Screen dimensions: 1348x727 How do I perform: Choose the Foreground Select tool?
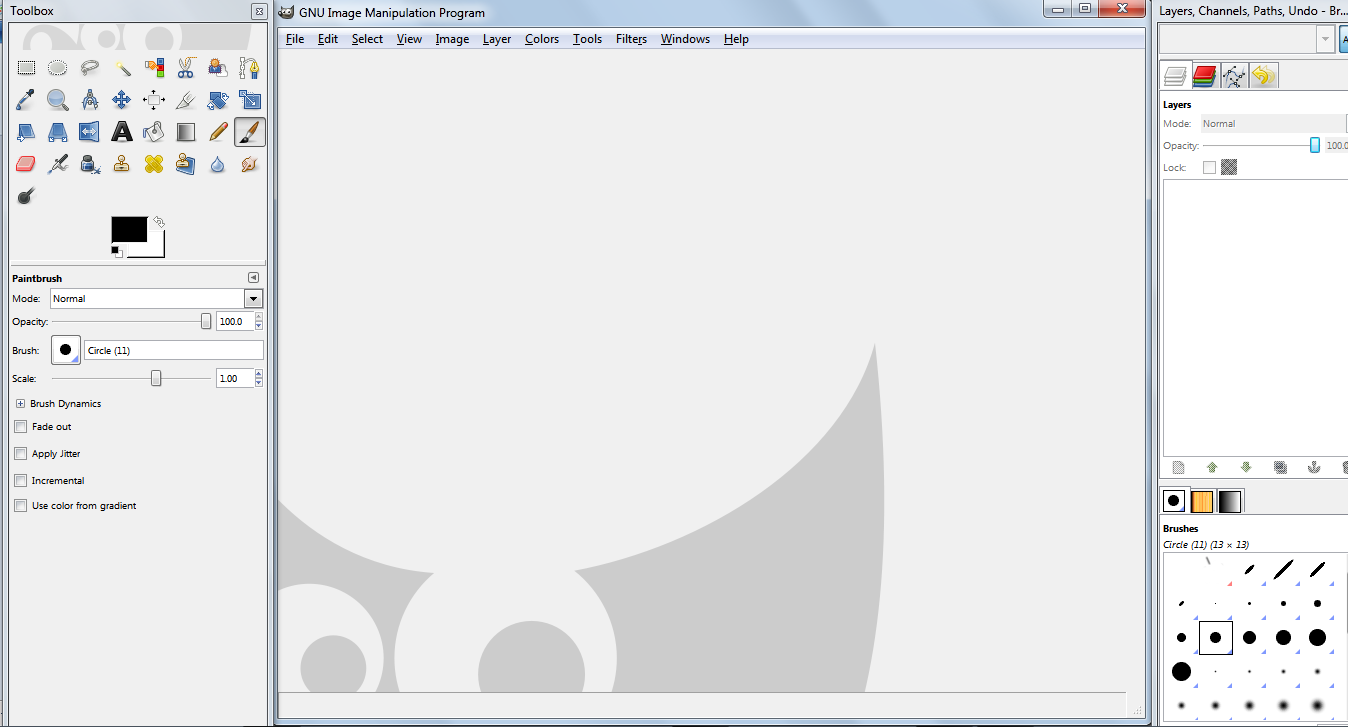tap(218, 68)
